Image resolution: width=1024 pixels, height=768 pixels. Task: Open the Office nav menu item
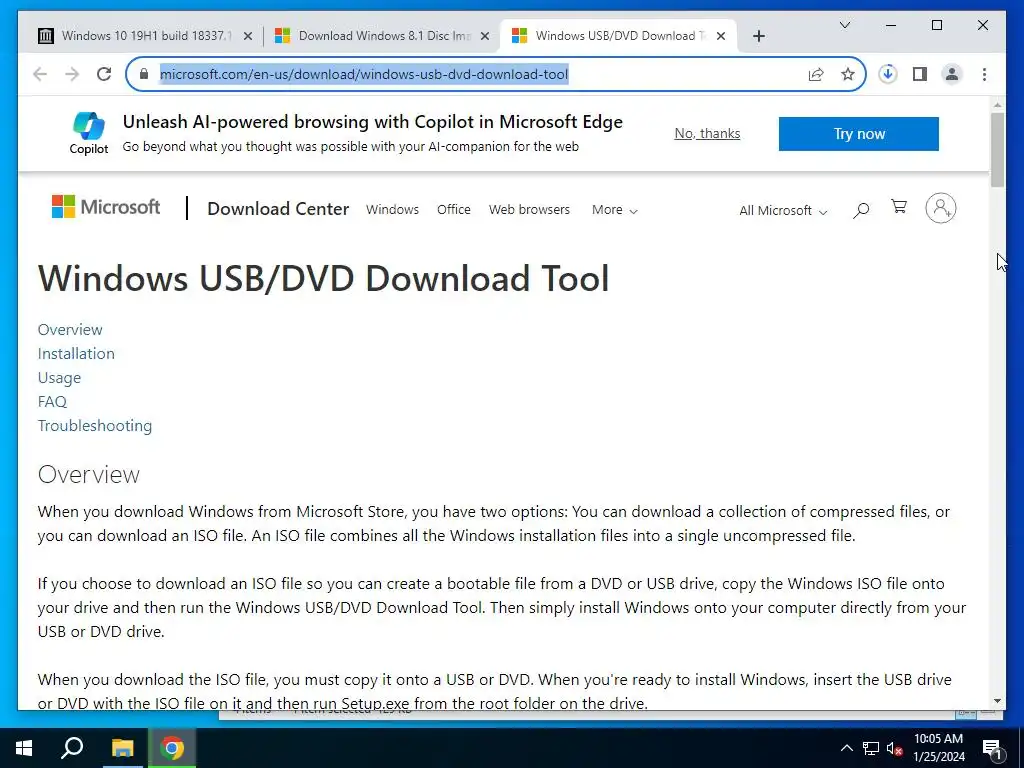(x=454, y=210)
